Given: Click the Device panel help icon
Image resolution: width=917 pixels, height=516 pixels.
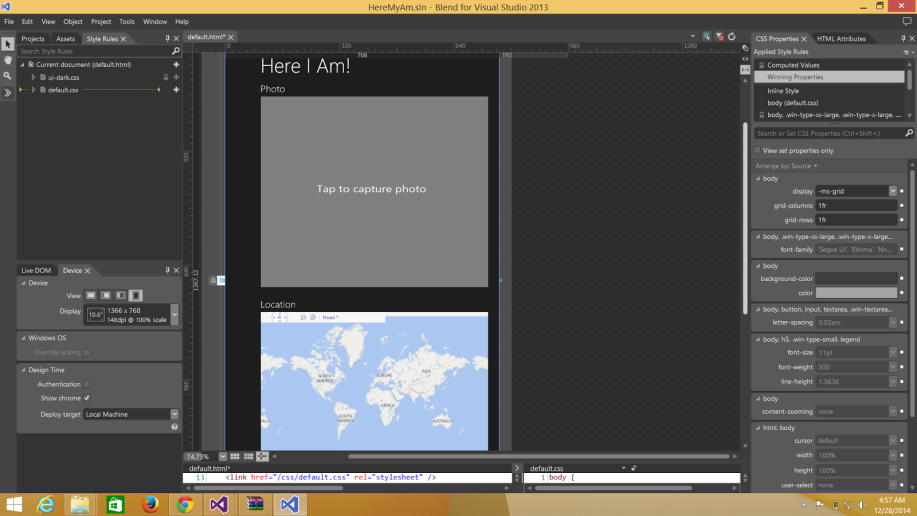Looking at the screenshot, I should 175,427.
